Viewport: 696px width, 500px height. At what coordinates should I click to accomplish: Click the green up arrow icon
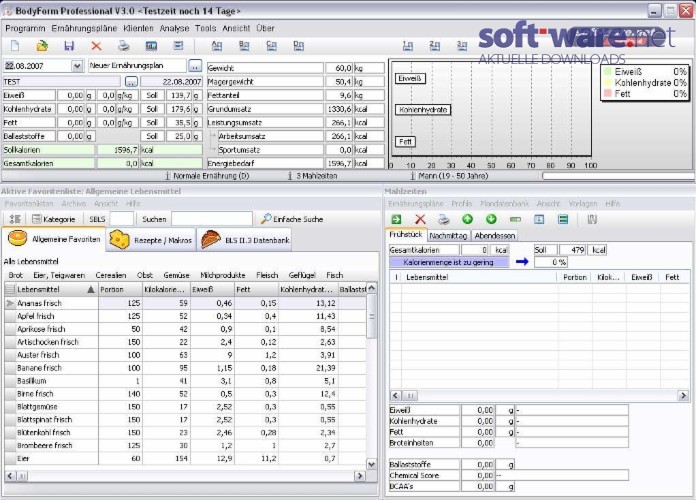tap(467, 218)
